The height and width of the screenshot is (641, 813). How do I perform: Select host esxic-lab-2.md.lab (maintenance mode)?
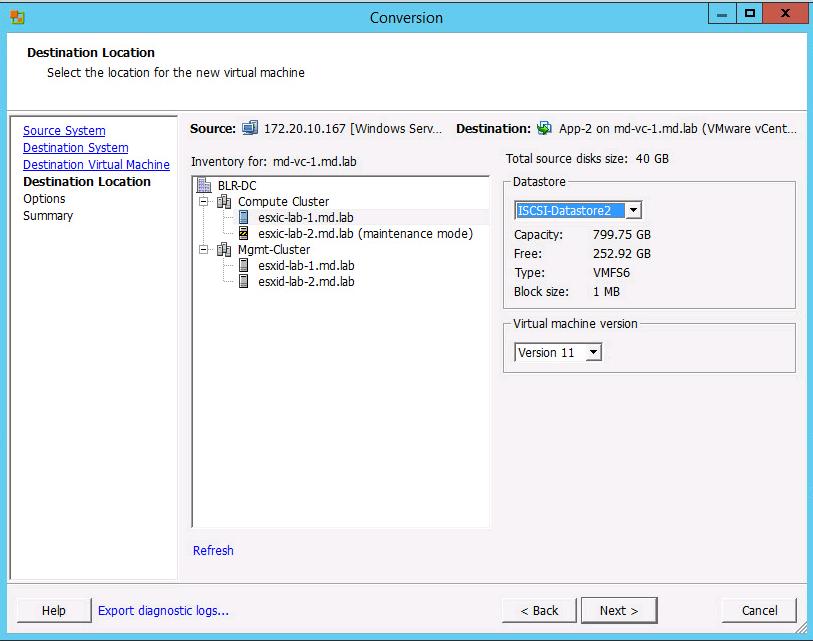point(366,233)
